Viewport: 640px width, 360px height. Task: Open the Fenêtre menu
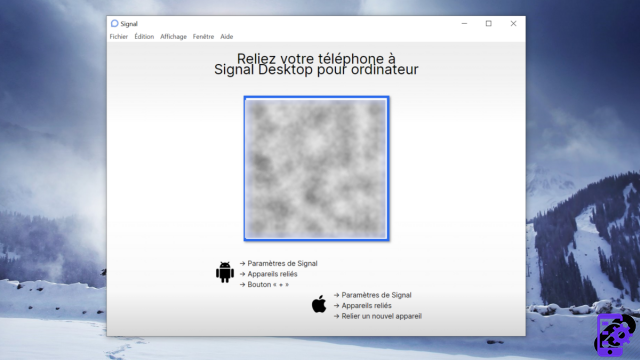point(203,37)
